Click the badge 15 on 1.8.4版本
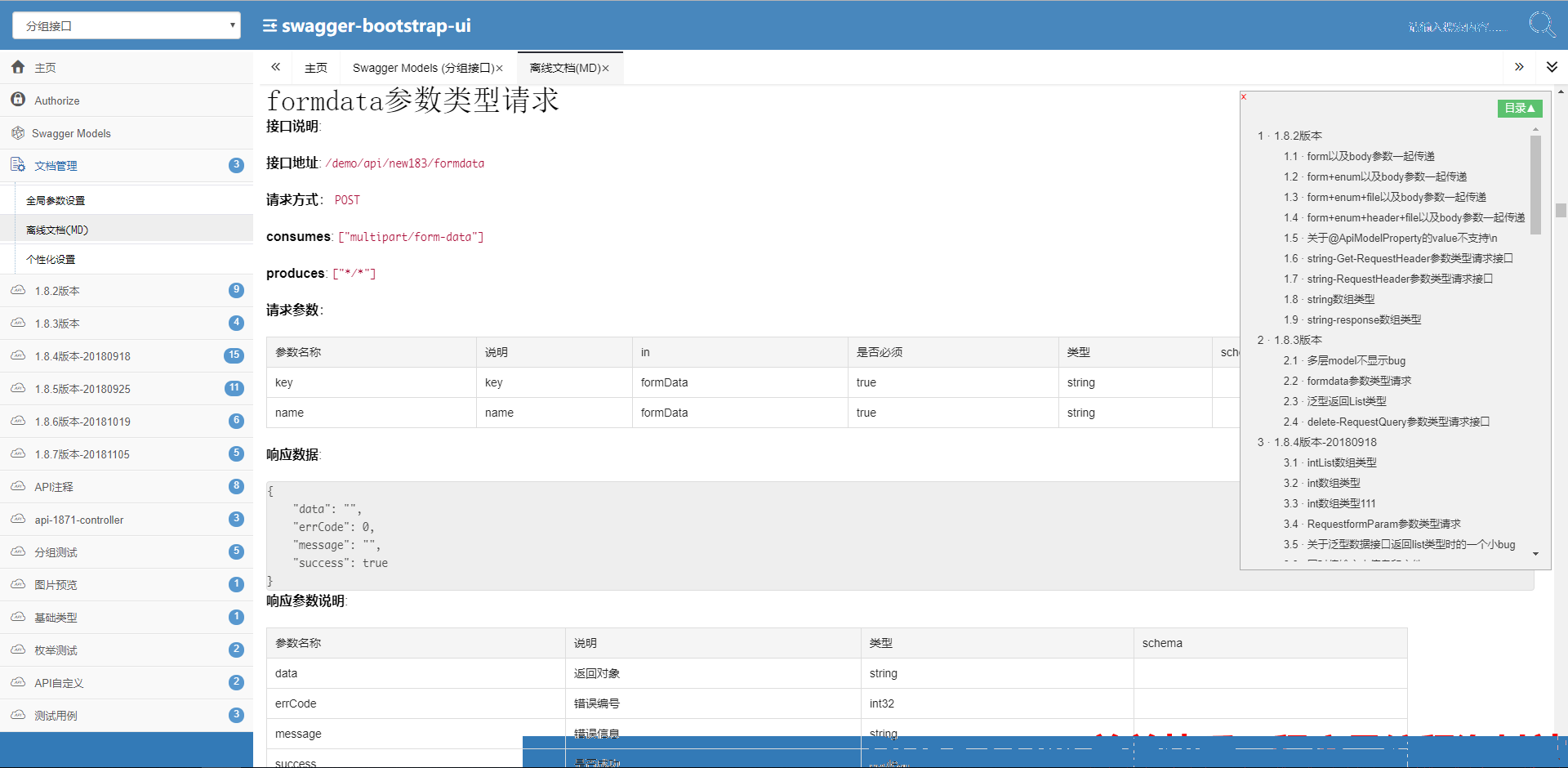The height and width of the screenshot is (768, 1568). pos(234,355)
